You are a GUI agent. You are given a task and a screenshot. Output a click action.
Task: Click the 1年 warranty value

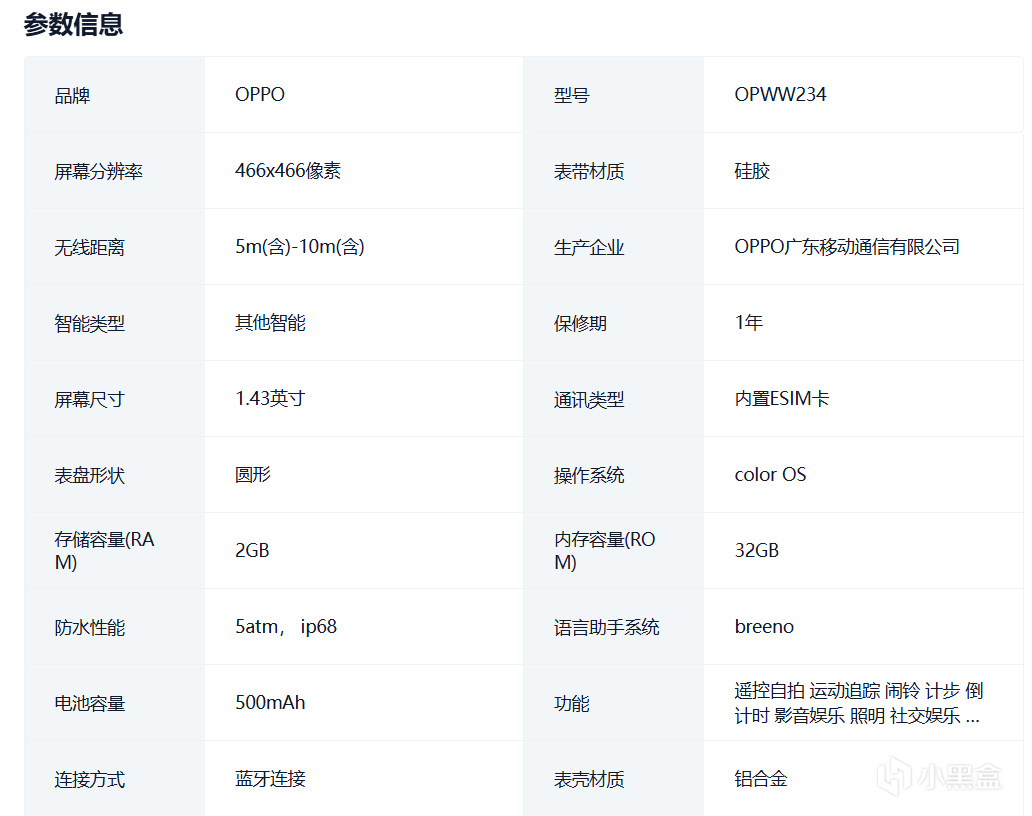pos(749,323)
